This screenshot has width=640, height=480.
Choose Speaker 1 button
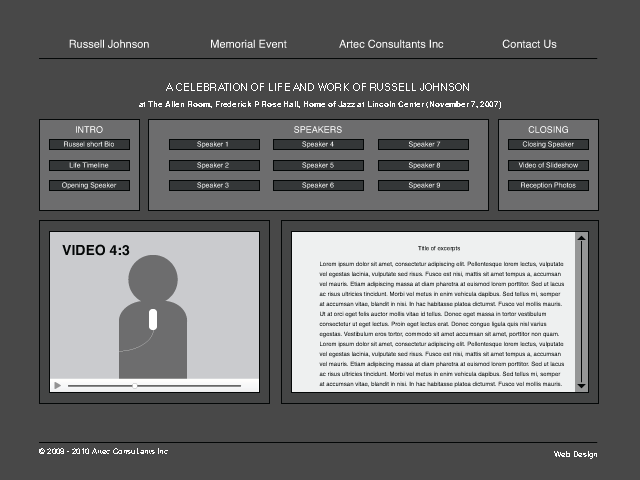pos(212,144)
